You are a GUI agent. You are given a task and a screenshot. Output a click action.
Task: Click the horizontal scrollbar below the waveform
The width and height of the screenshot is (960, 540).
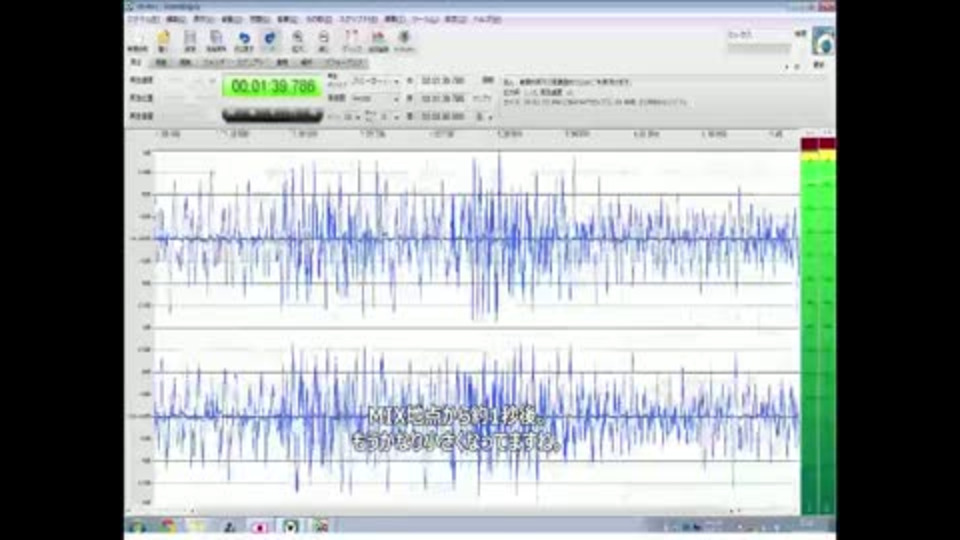click(x=463, y=511)
